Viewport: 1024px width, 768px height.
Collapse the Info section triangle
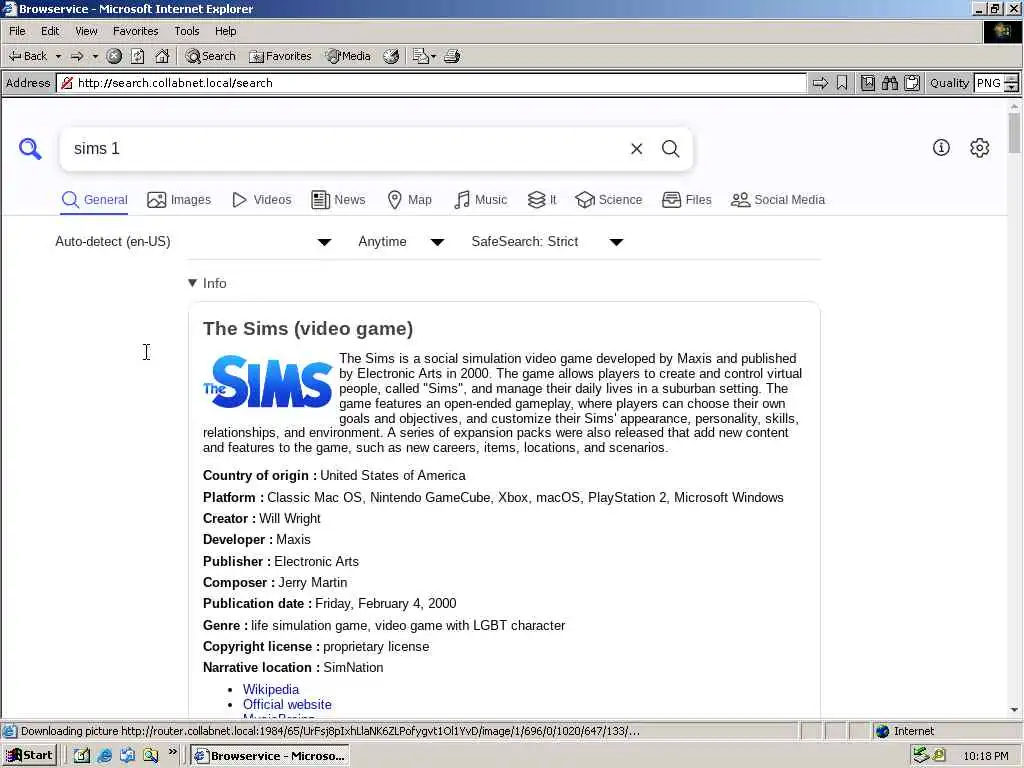[193, 283]
